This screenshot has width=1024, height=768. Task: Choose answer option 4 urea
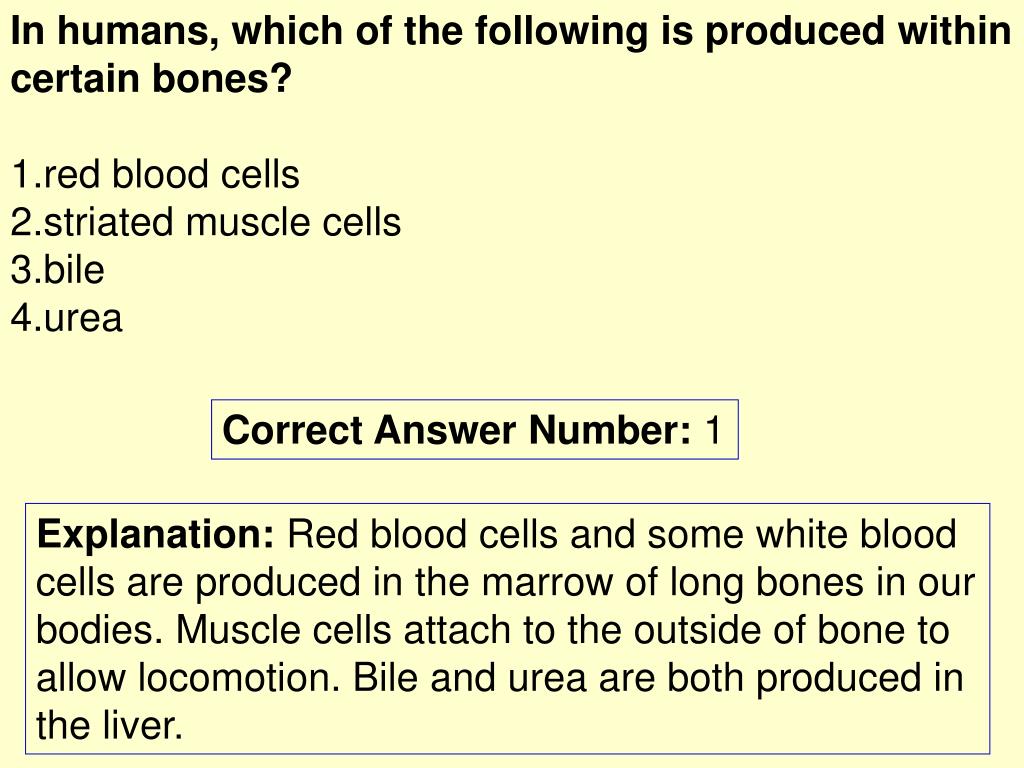tap(67, 318)
